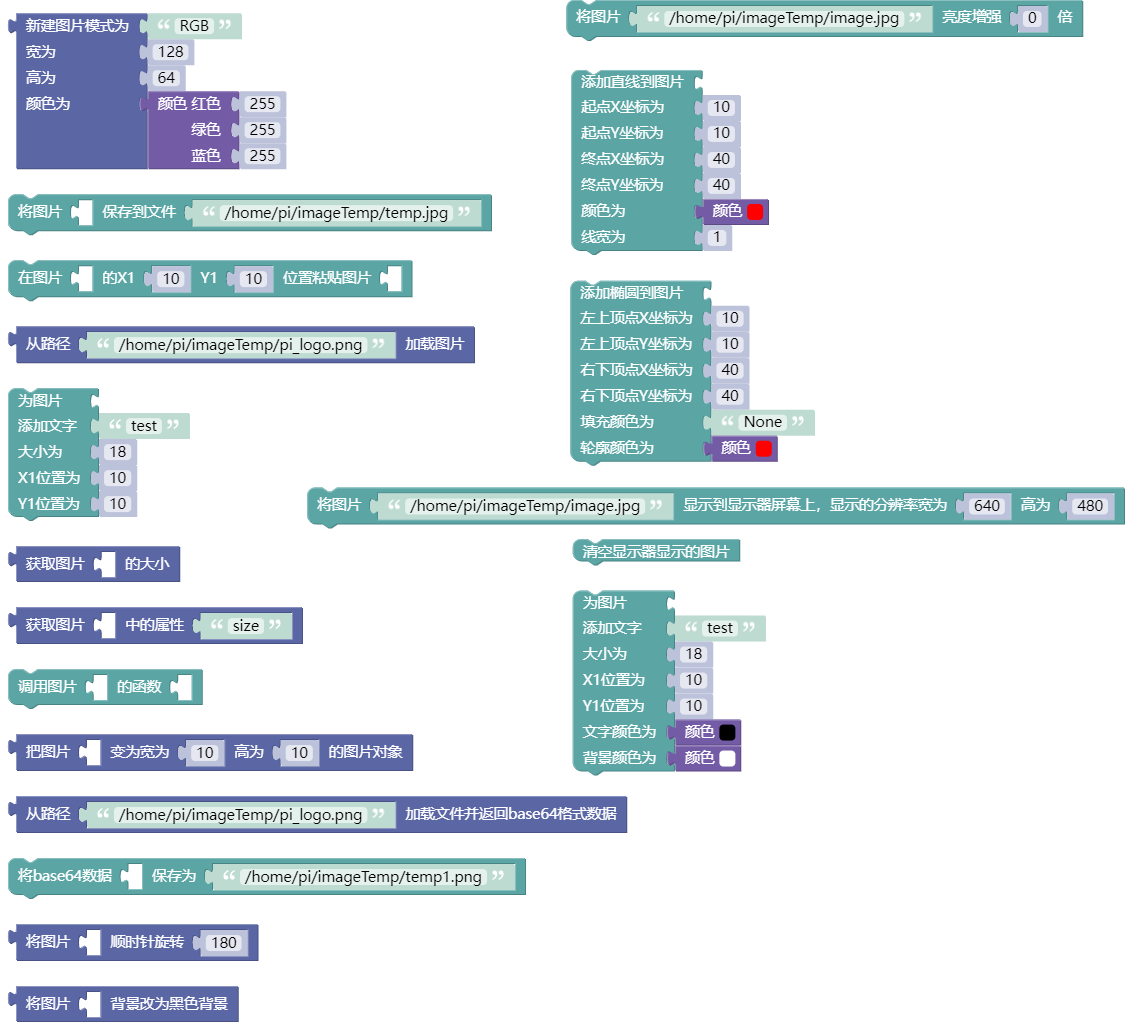Edit the ellipse top-left X (左上顶点X坐标为) value
Screen dimensions: 1125x1022
click(x=730, y=318)
